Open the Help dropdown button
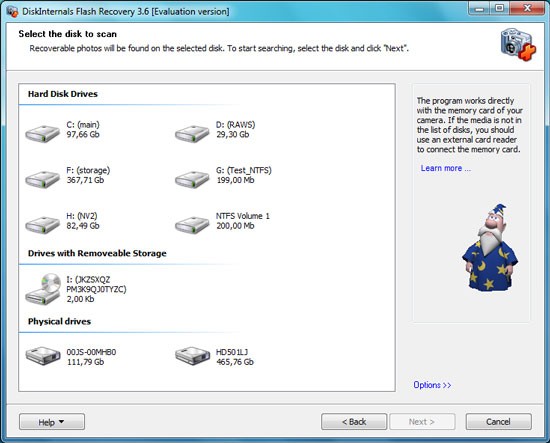Screen dimensions: 550x443 (x=52, y=422)
